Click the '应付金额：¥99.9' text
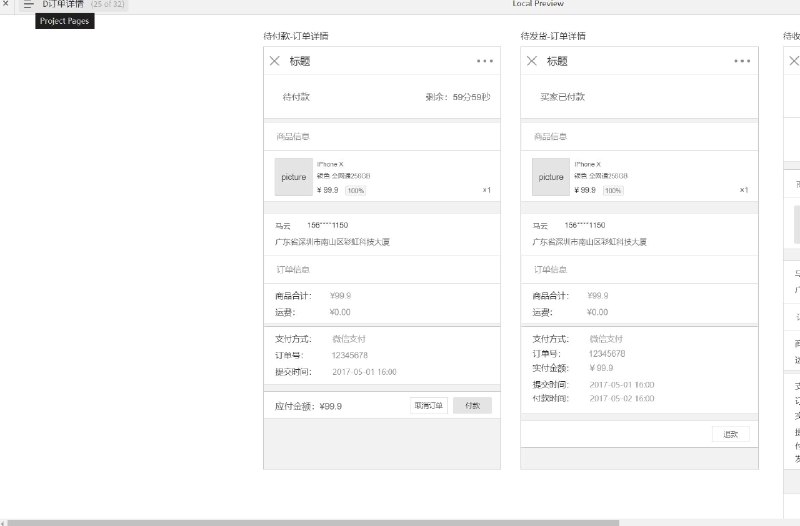The height and width of the screenshot is (526, 800). click(x=308, y=407)
